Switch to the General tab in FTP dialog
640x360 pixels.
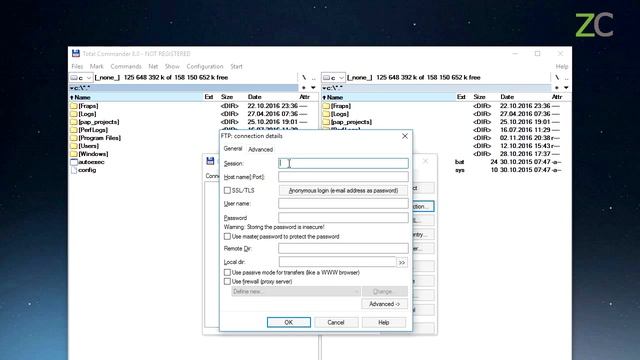(233, 149)
